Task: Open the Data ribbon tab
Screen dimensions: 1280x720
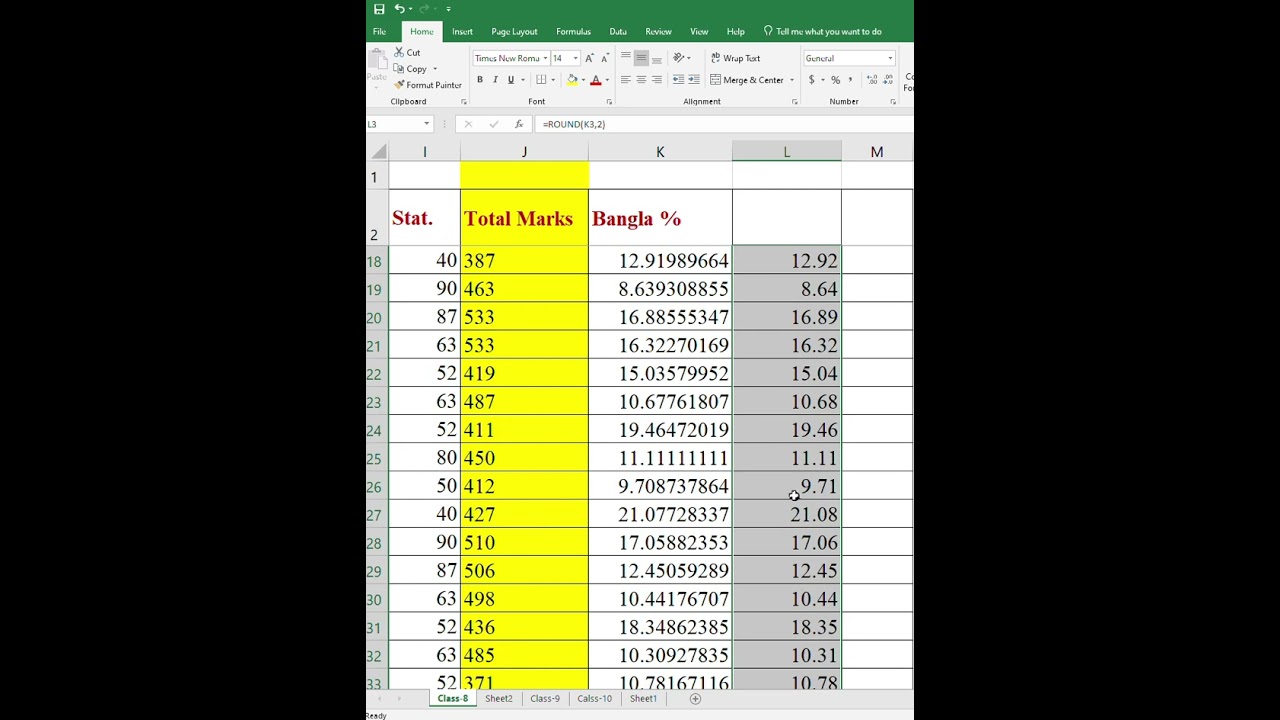Action: (x=618, y=32)
